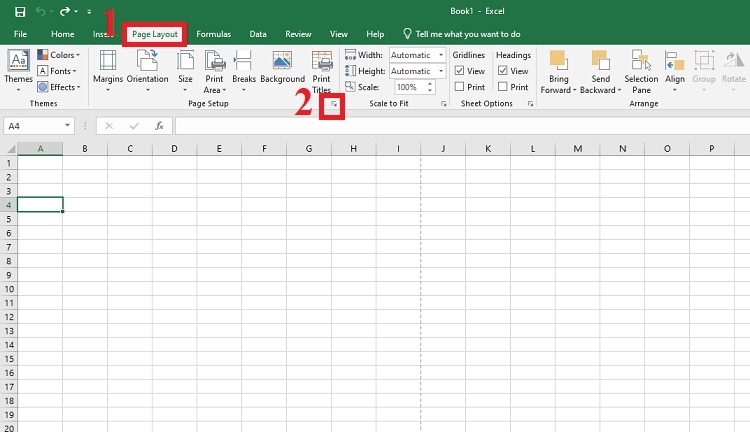Switch to the Formulas tab
This screenshot has height=432, width=750.
213,34
